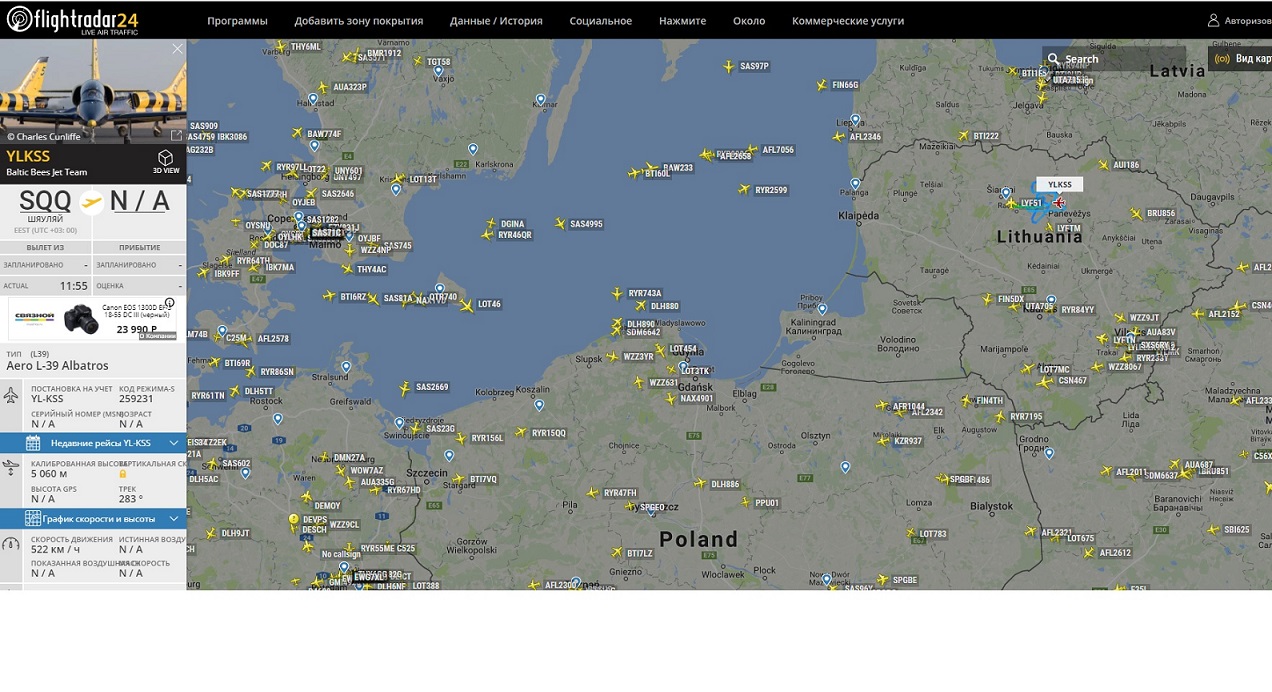Click the AFL2612 plane marker
This screenshot has height=692, width=1272.
[1088, 552]
